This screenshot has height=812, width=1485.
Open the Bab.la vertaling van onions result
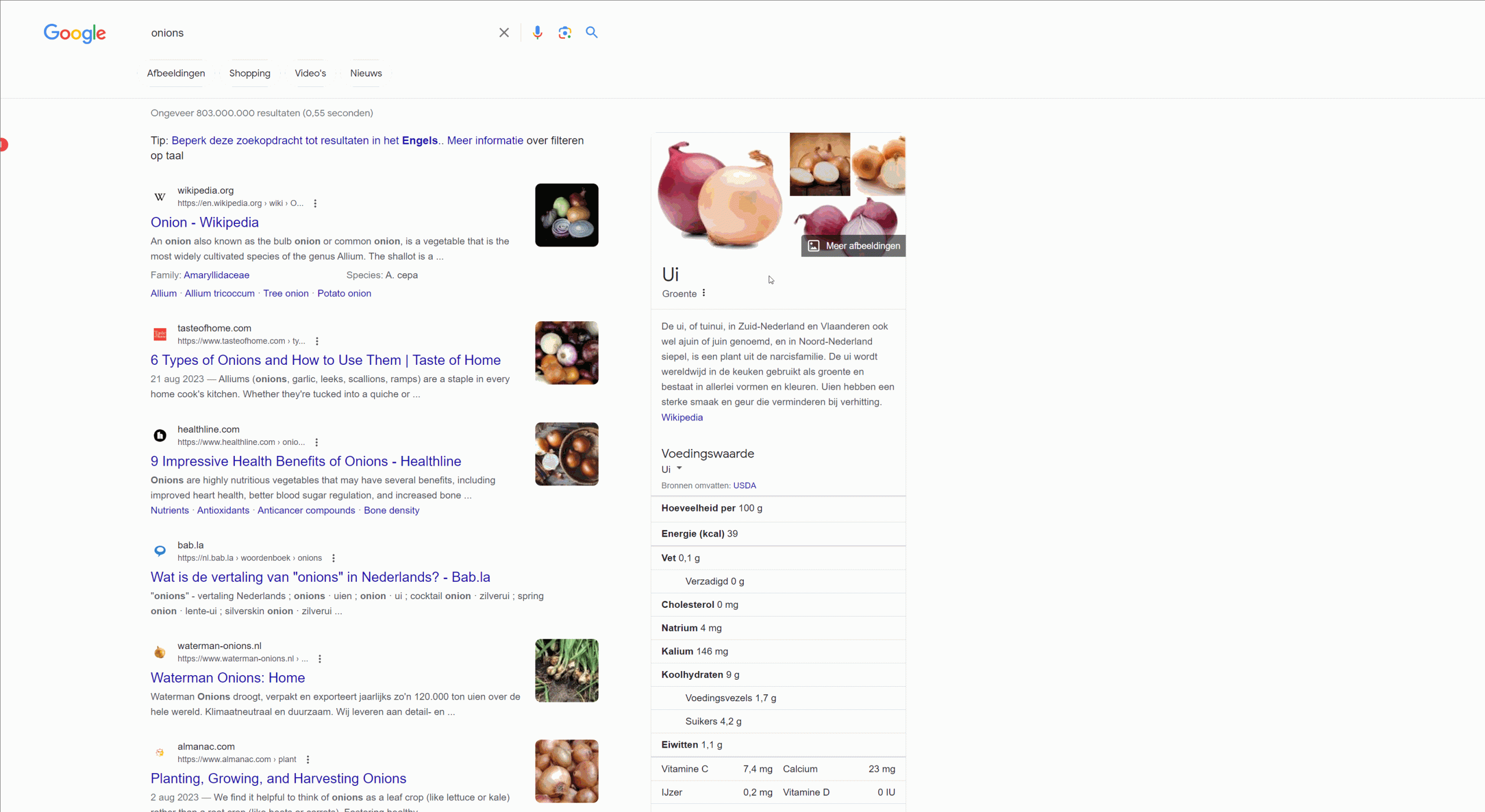point(320,577)
